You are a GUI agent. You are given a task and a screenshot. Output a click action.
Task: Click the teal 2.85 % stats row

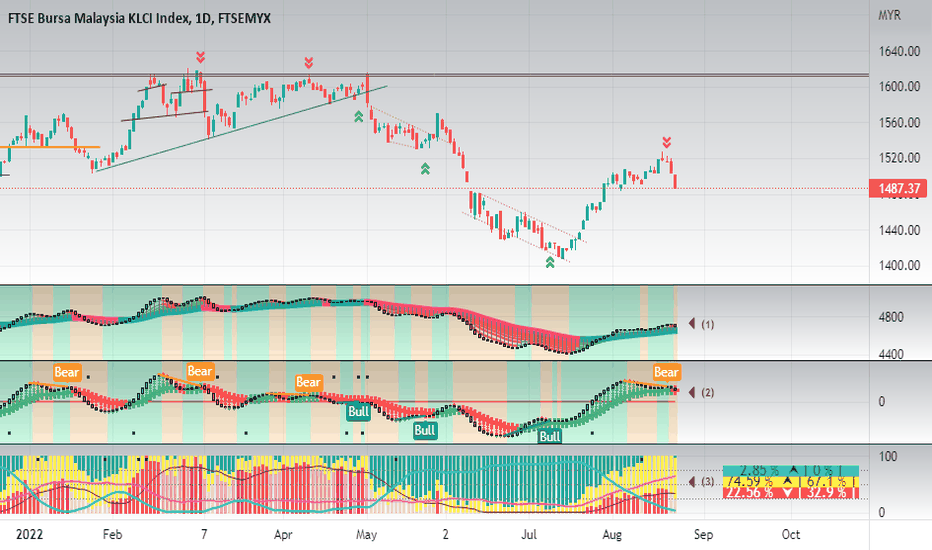point(791,470)
